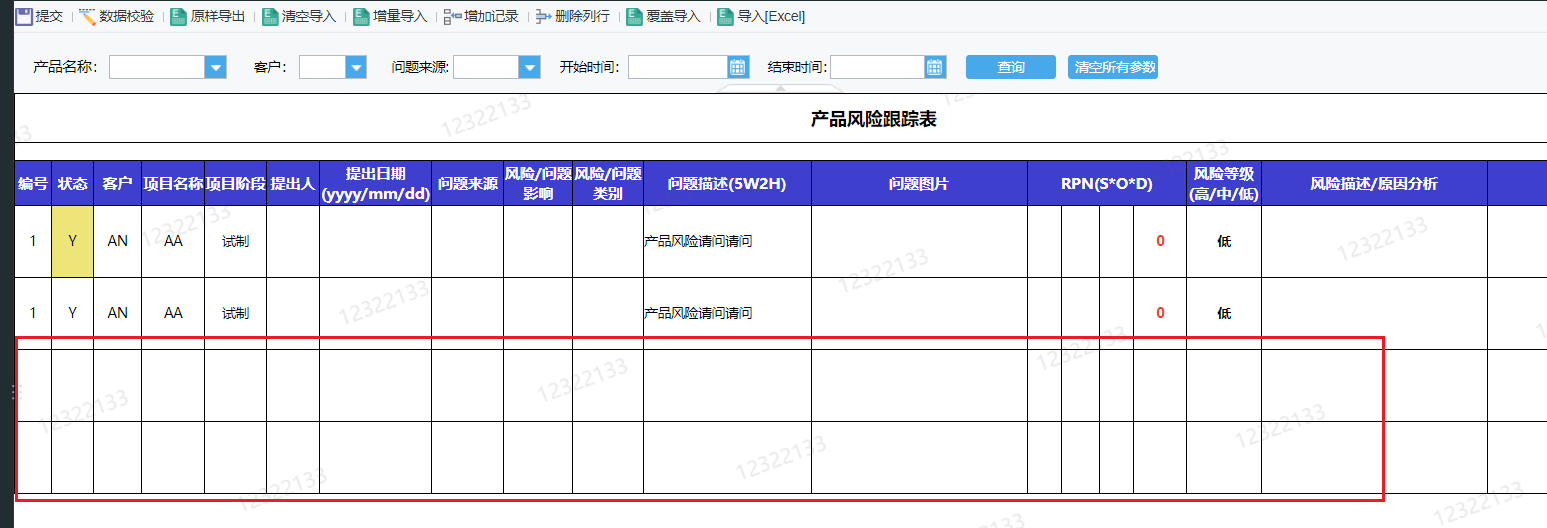Expand the 问题来源 dropdown arrow
The height and width of the screenshot is (528, 1547).
point(530,67)
